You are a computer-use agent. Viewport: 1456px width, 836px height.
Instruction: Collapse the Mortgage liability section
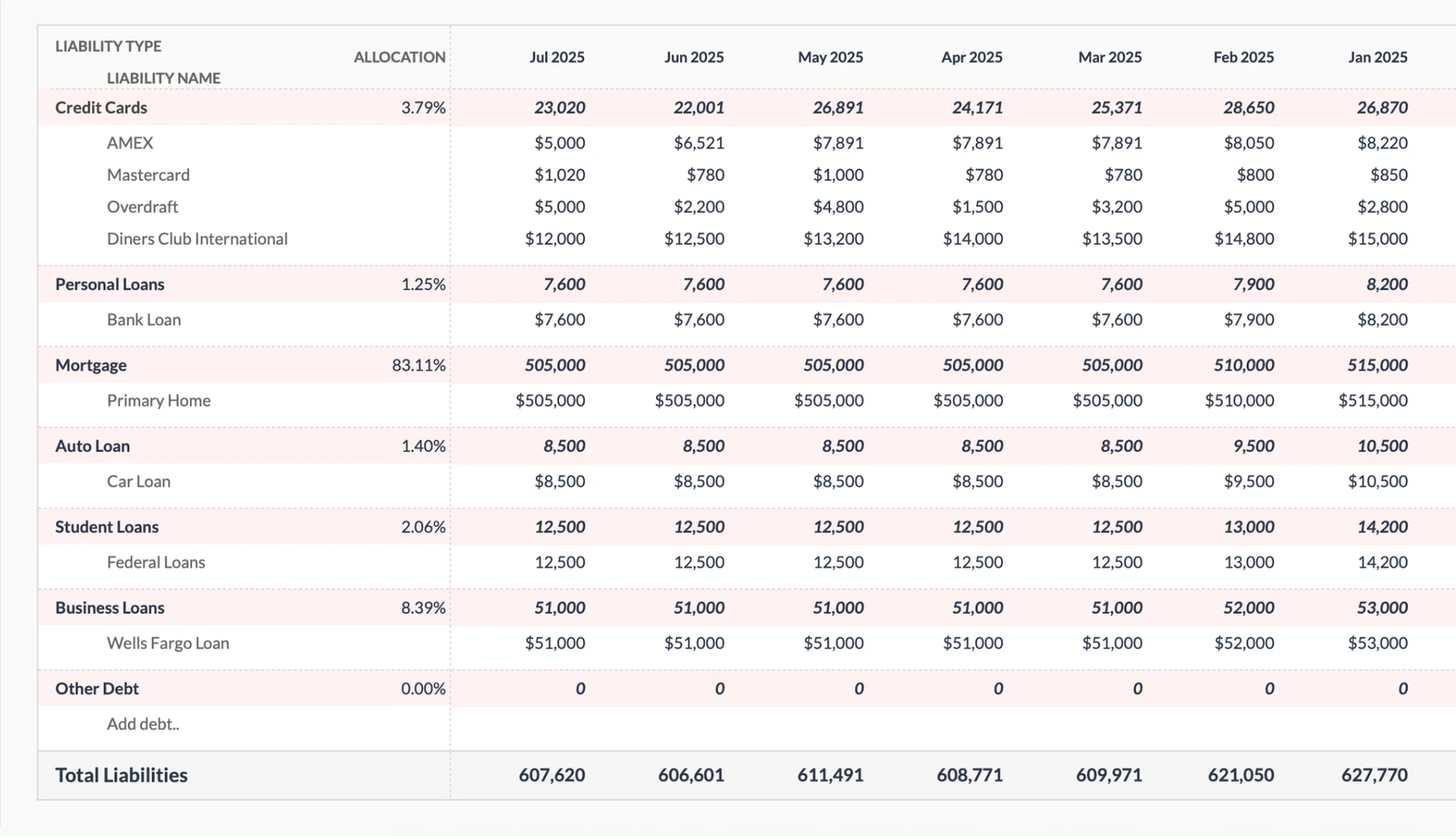[x=89, y=365]
